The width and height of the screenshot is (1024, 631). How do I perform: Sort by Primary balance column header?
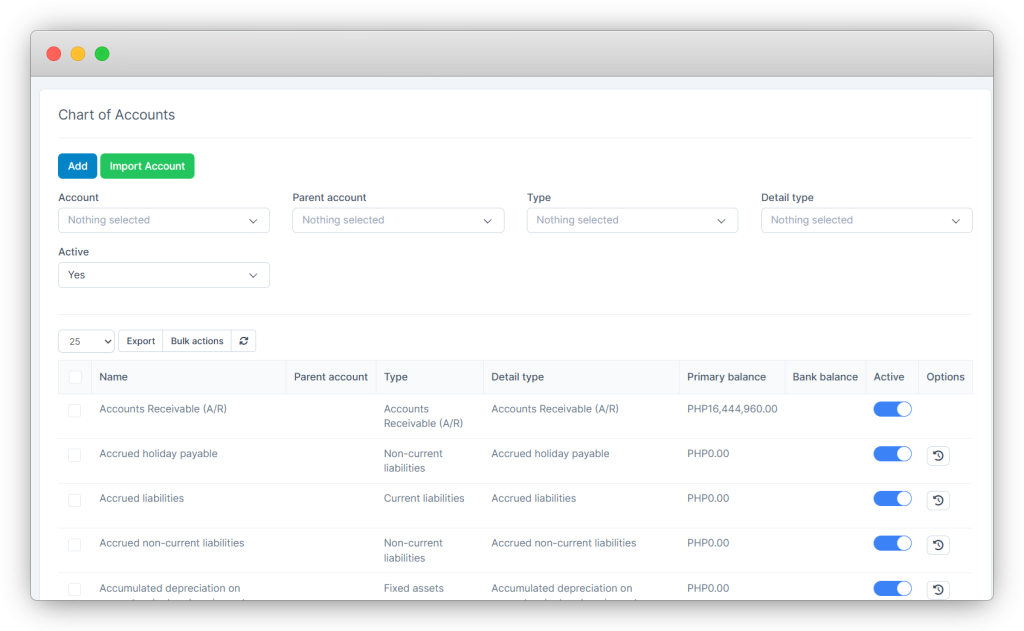pyautogui.click(x=726, y=377)
